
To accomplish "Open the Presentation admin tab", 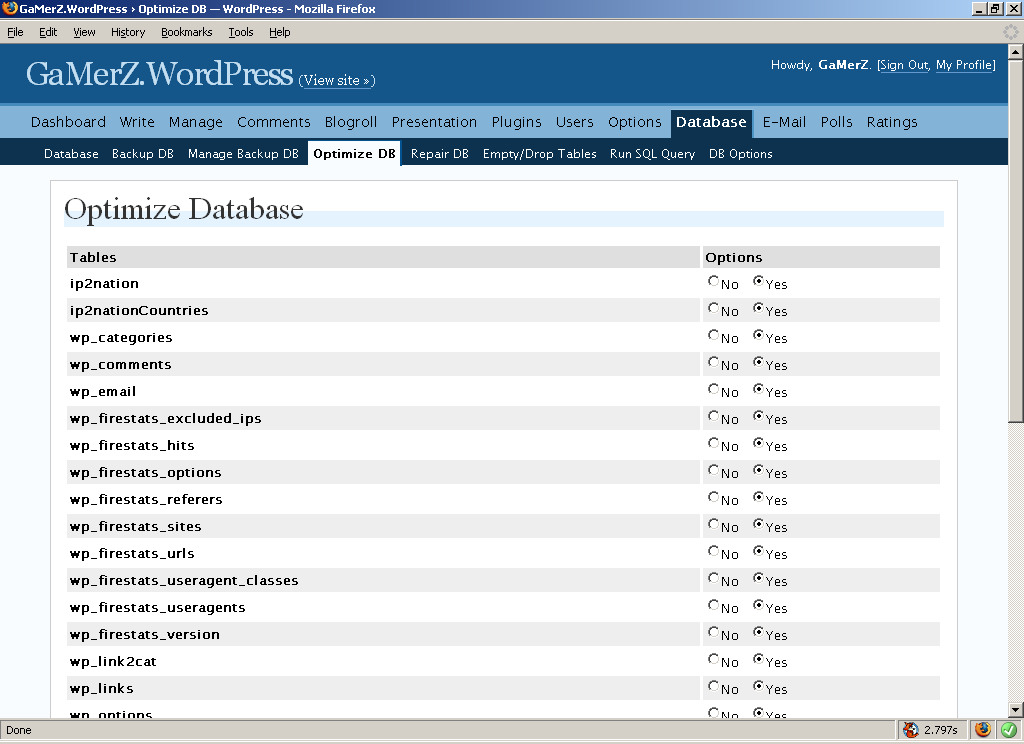I will coord(434,122).
